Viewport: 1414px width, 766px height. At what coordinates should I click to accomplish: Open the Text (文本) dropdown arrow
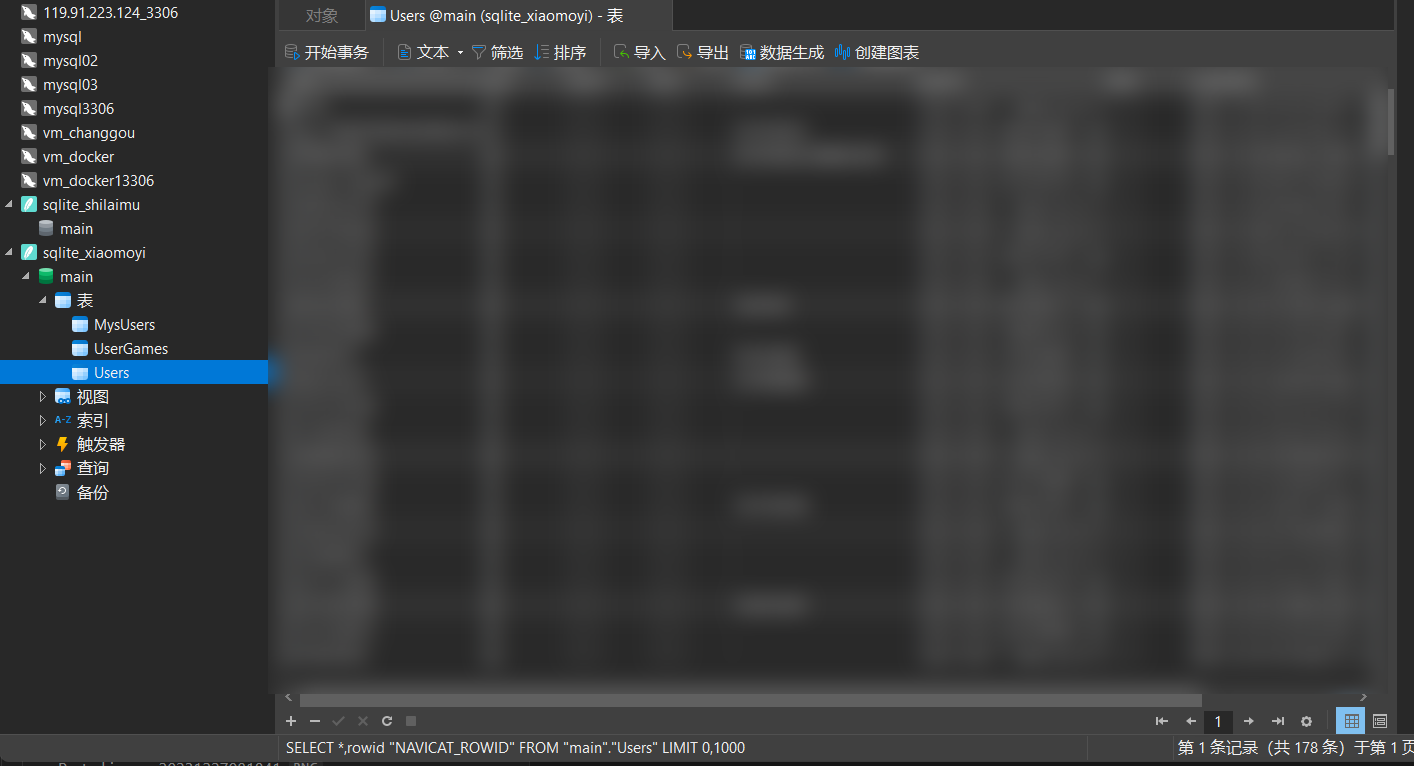pyautogui.click(x=460, y=53)
